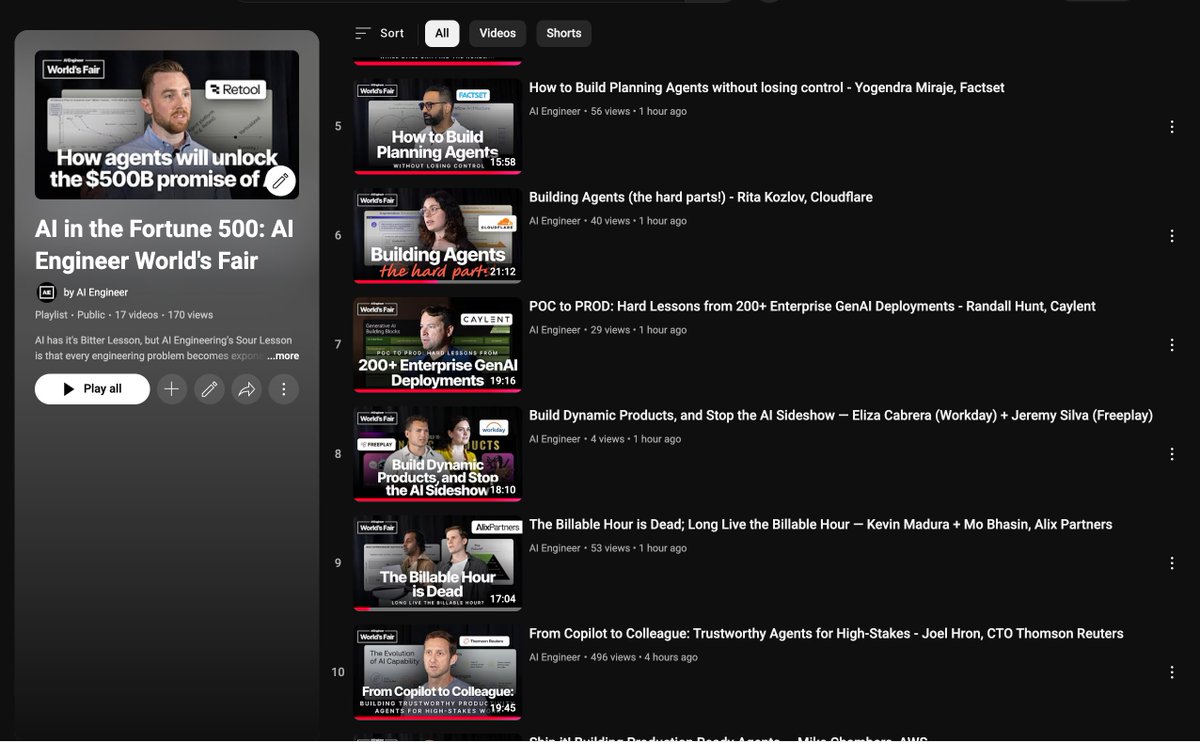Click the Play all button
This screenshot has height=742, width=1200.
[x=92, y=389]
